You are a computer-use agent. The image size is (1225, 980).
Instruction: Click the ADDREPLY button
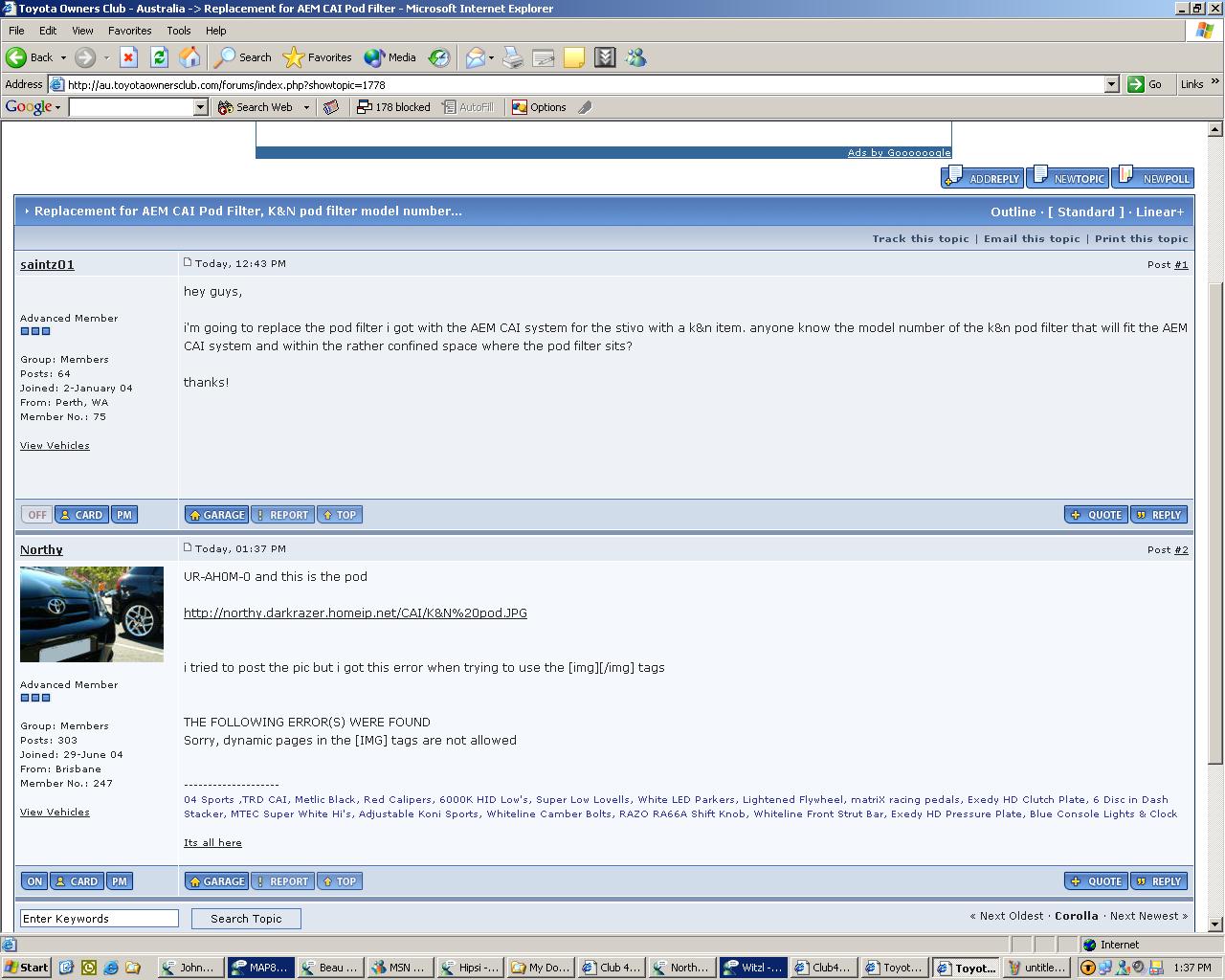982,177
